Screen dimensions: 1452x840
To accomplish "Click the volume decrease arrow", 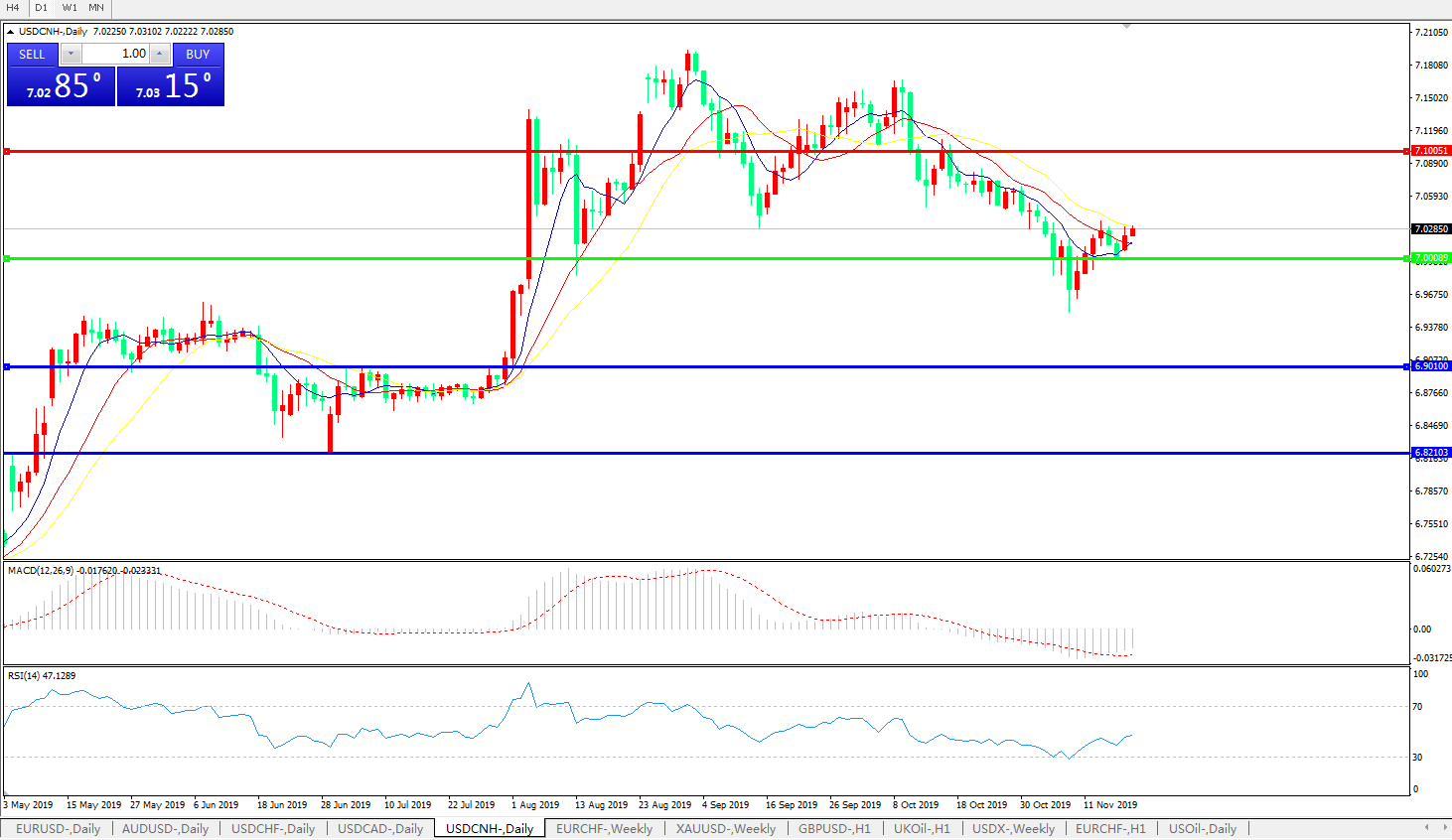I will point(72,54).
